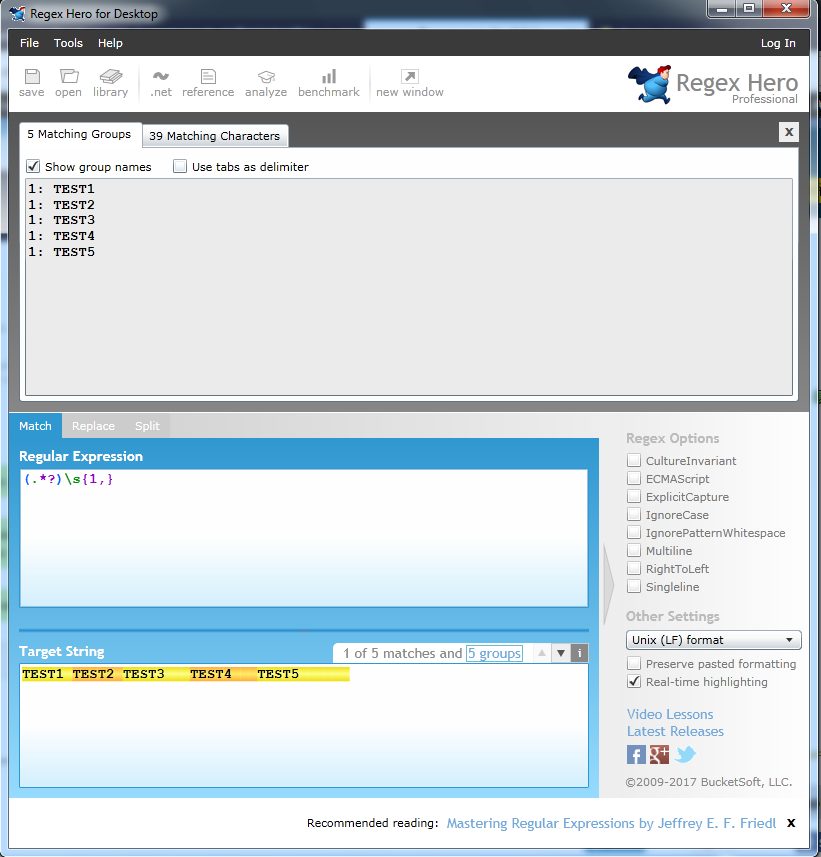821x857 pixels.
Task: Click the splitter handle above Target String
Action: pos(304,631)
